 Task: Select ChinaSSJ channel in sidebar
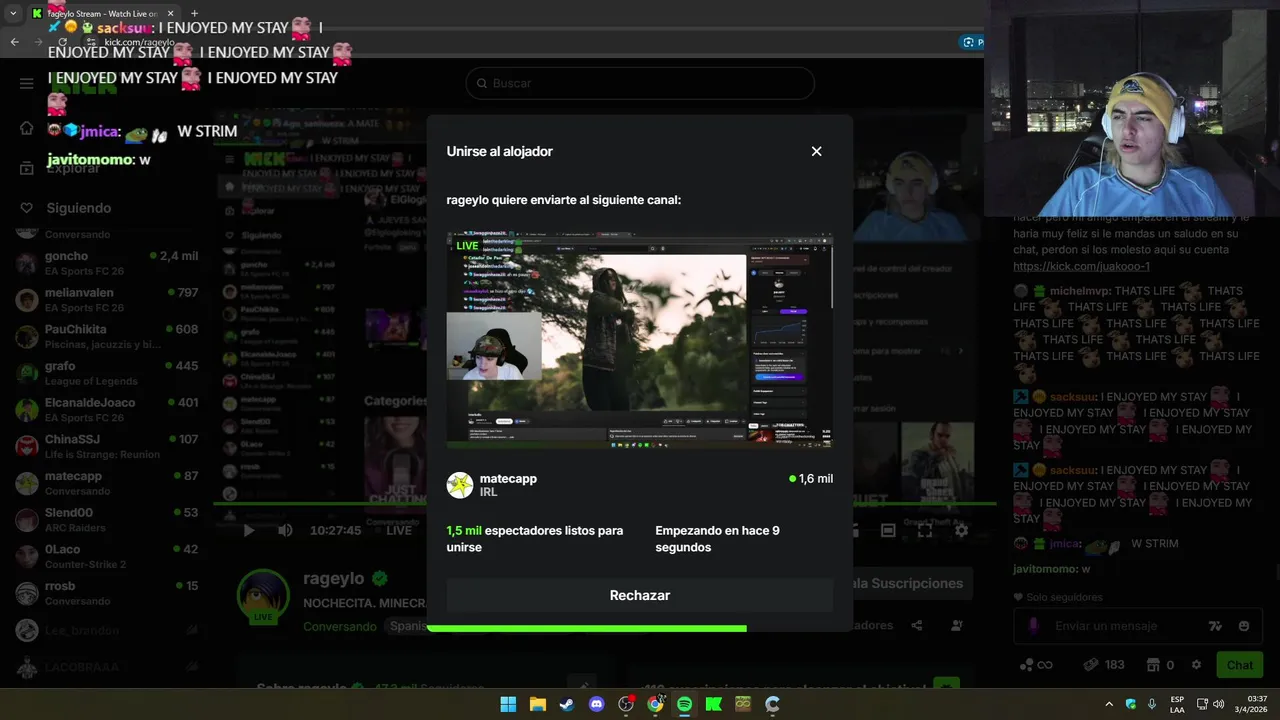tap(107, 447)
